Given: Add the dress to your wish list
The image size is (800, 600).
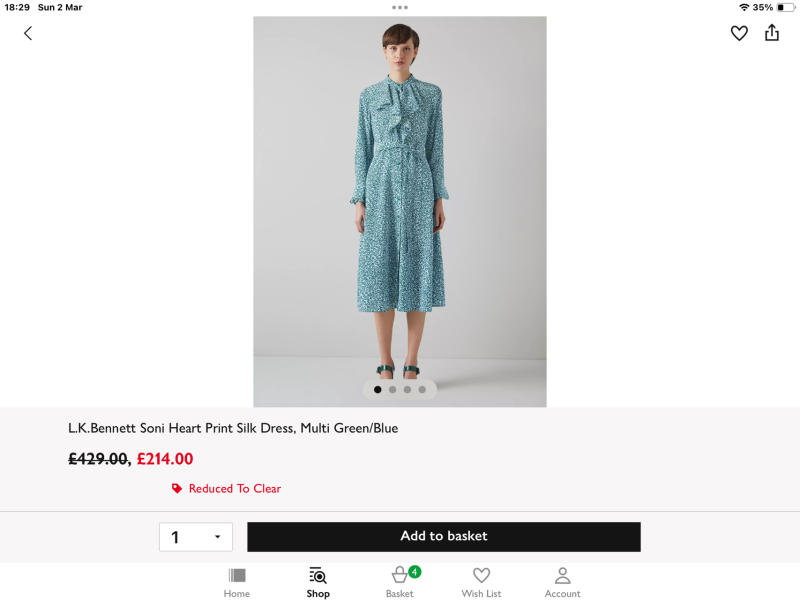Looking at the screenshot, I should 739,33.
